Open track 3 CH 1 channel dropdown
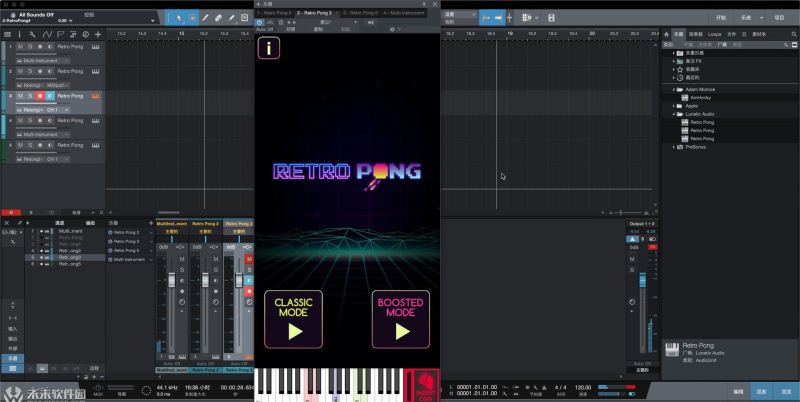 (66, 110)
